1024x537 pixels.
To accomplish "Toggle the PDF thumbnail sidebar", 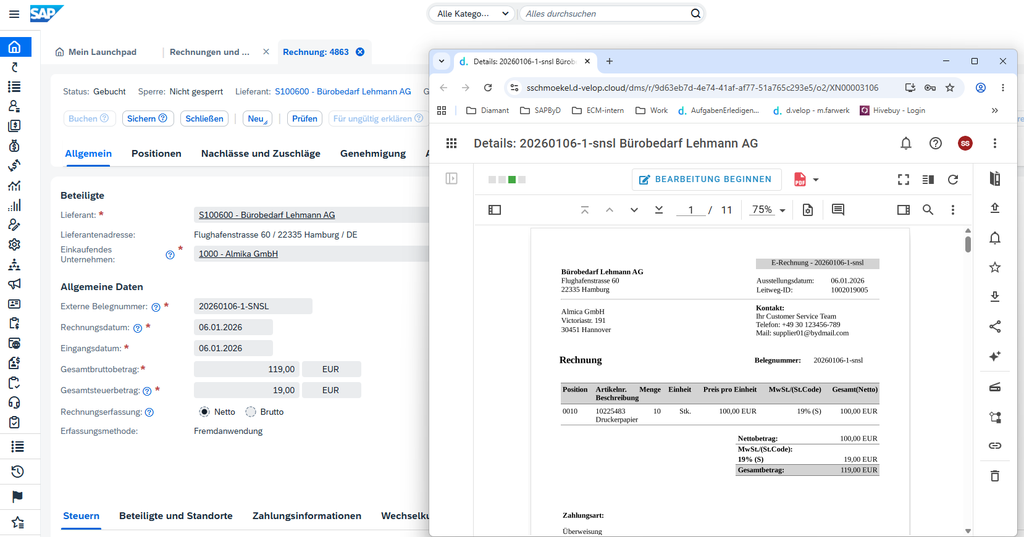I will tap(494, 210).
